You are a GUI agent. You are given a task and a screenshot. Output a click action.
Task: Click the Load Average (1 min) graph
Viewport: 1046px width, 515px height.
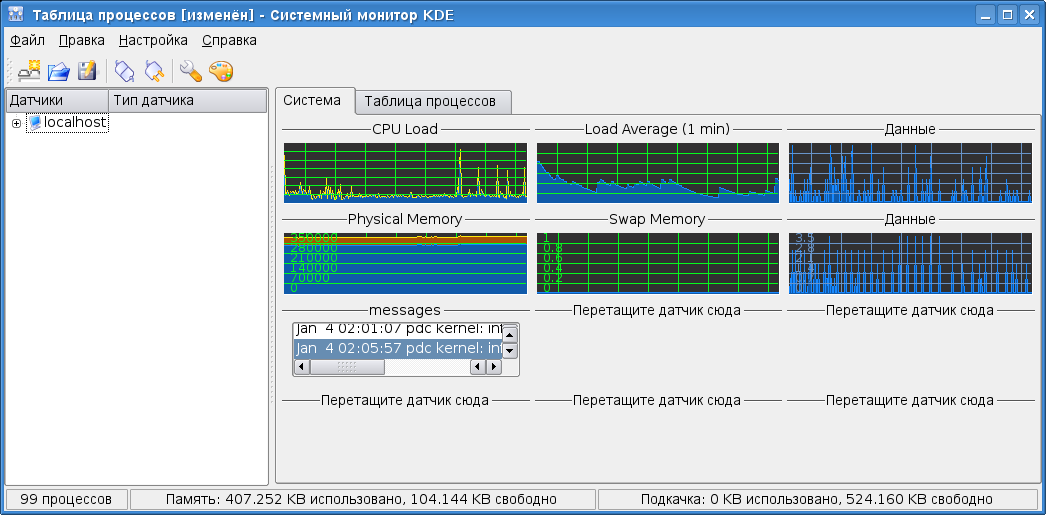(x=658, y=173)
